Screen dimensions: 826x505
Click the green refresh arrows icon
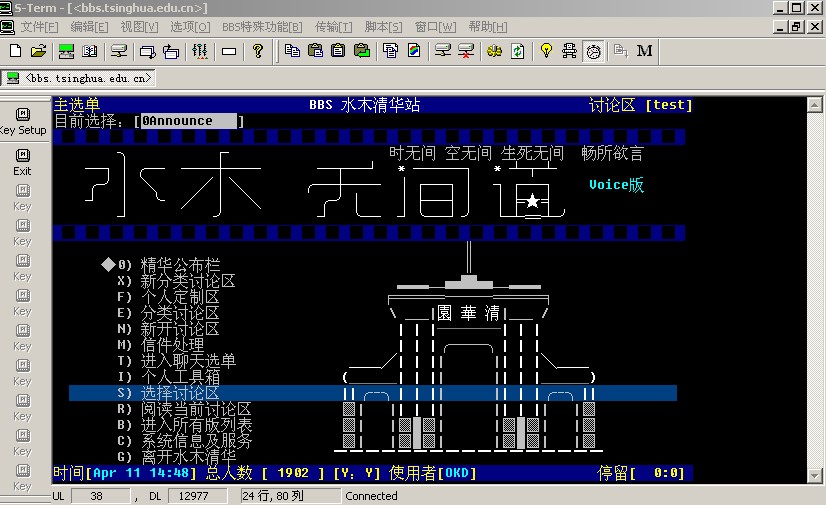[x=518, y=51]
